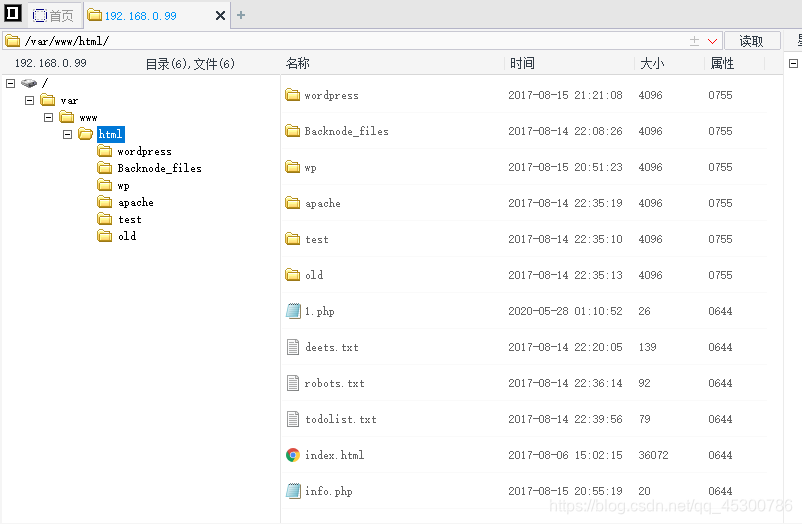Click size value 36072
This screenshot has width=802, height=524.
653,455
